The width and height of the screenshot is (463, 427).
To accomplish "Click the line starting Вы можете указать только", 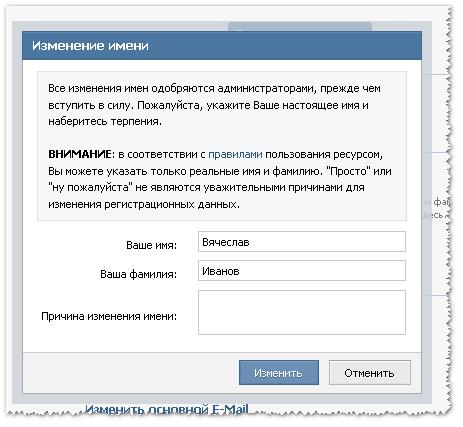I will click(220, 171).
